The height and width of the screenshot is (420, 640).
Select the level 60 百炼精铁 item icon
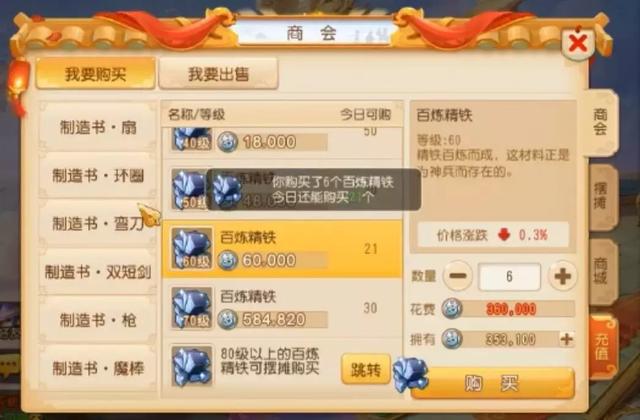pos(191,249)
